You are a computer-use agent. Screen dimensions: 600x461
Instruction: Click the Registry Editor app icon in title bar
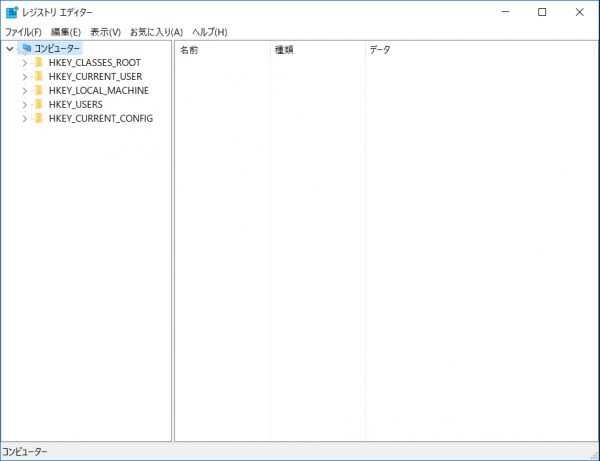[x=11, y=12]
